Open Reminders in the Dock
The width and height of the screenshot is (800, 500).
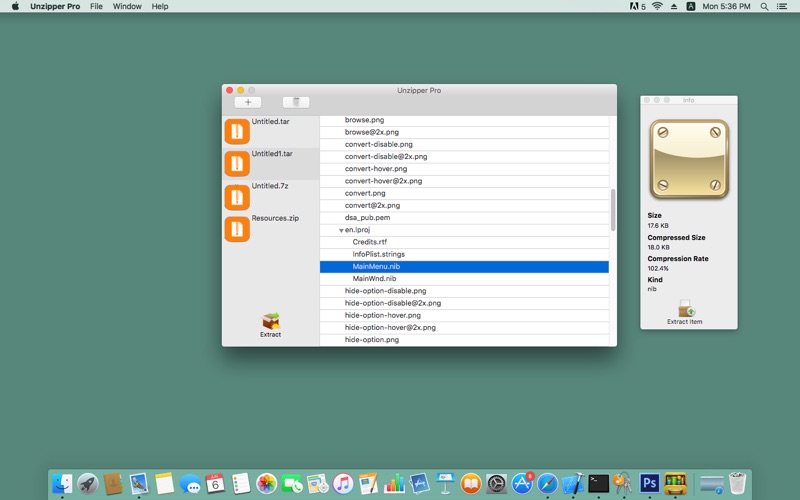241,483
